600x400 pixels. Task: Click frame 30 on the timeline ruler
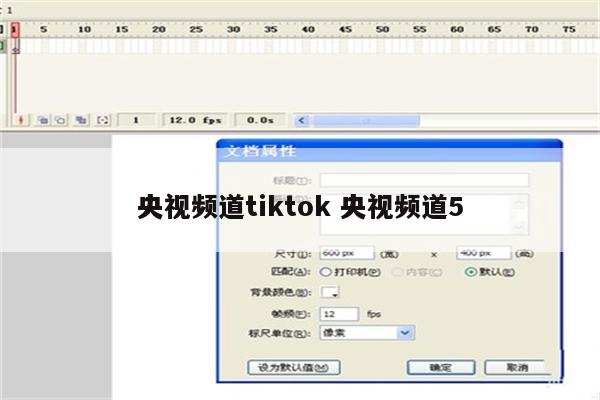coord(233,29)
